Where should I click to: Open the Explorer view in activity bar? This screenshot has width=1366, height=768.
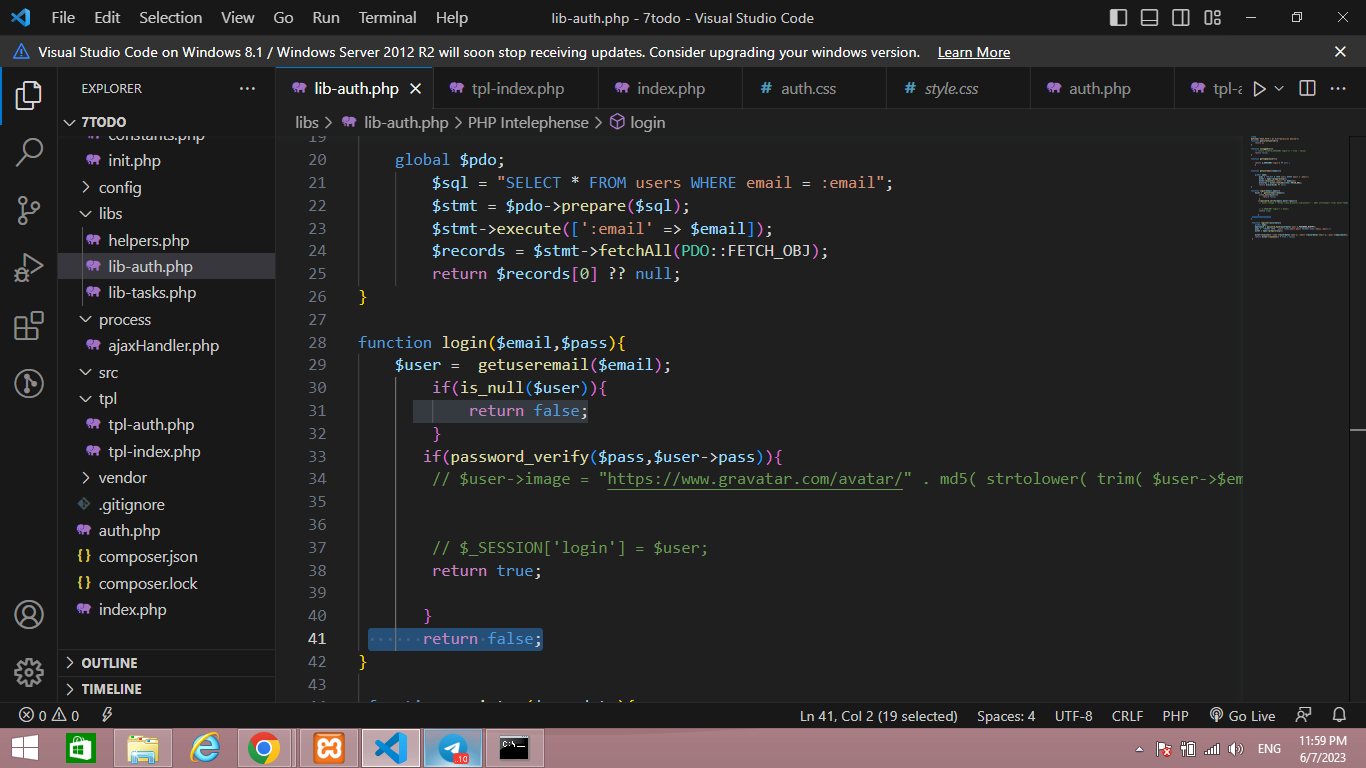[29, 96]
